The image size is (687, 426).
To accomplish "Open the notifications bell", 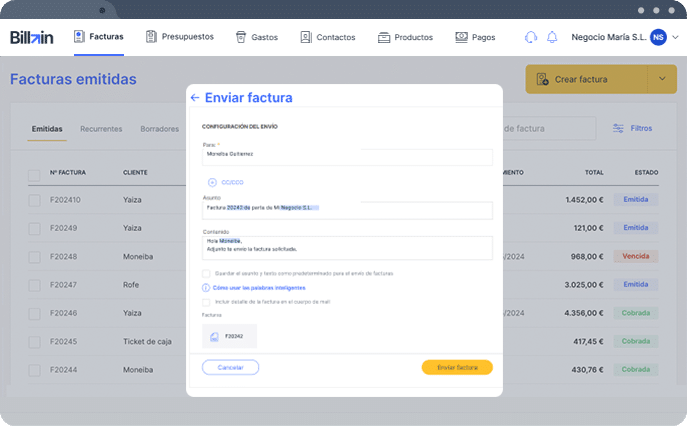I will coord(552,37).
